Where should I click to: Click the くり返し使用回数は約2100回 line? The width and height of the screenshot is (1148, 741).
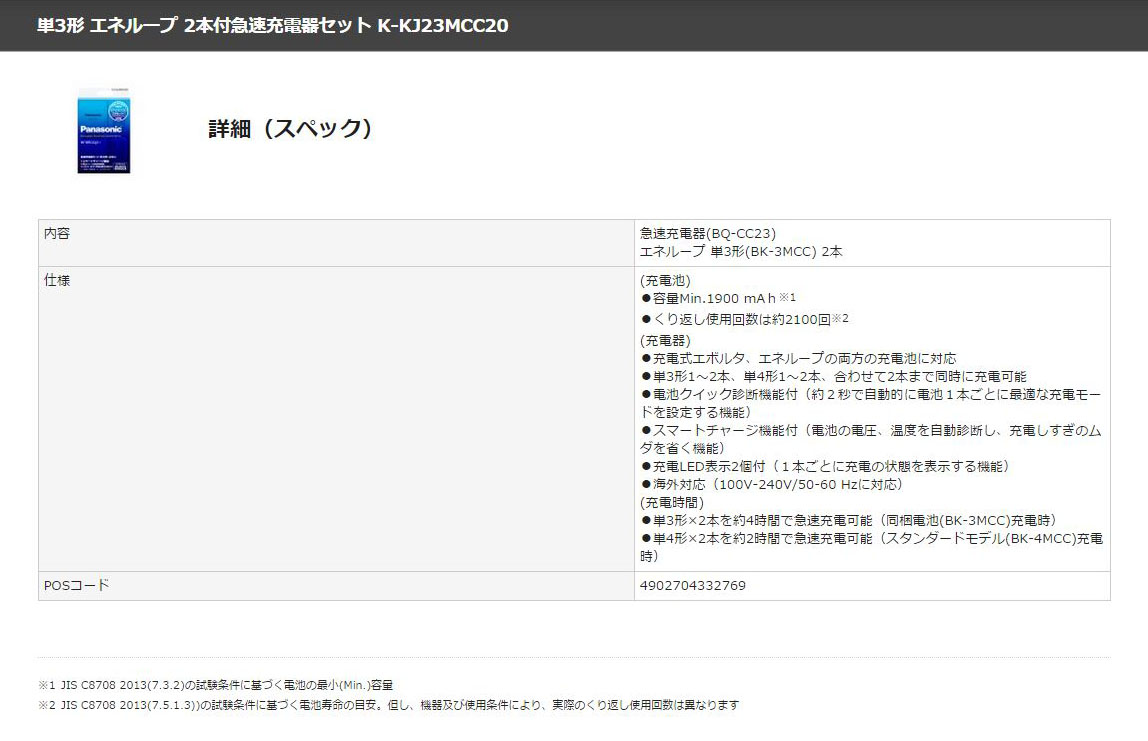(x=745, y=319)
